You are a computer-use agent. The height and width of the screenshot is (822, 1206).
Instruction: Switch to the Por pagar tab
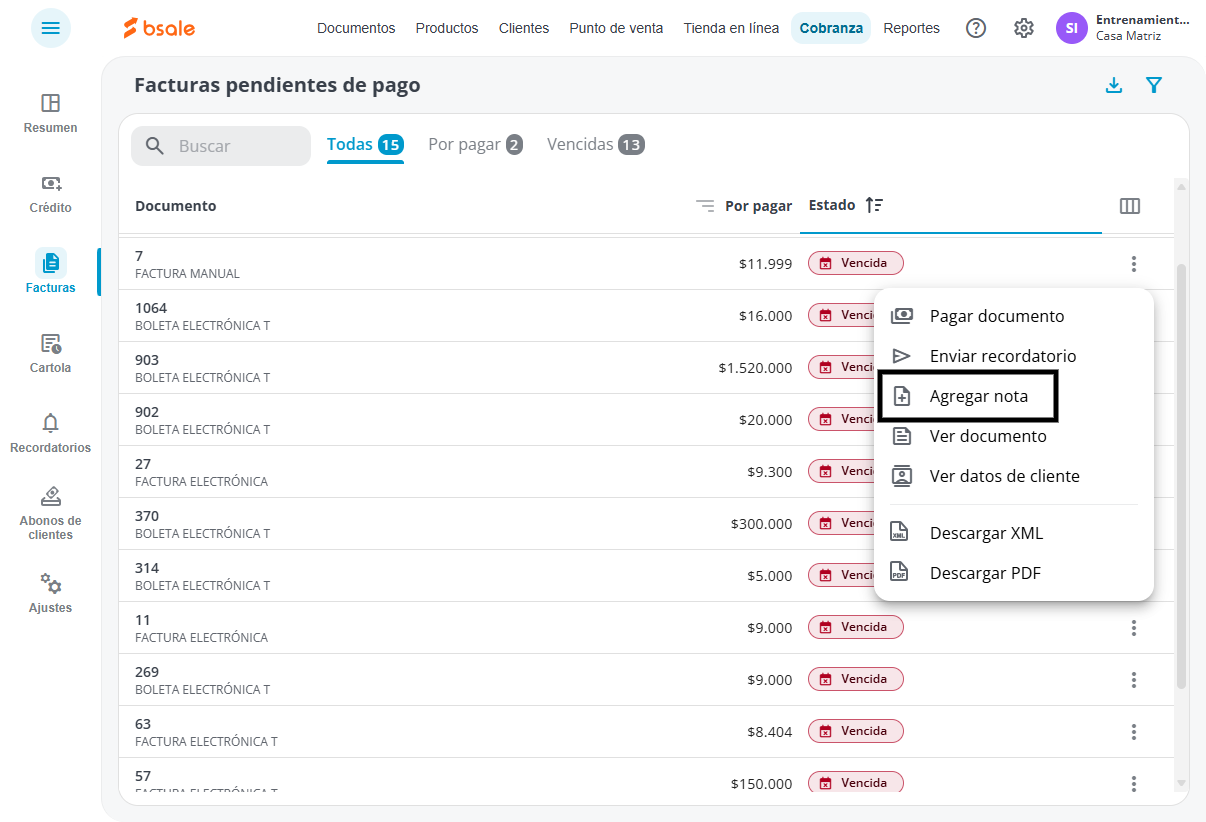pyautogui.click(x=475, y=145)
